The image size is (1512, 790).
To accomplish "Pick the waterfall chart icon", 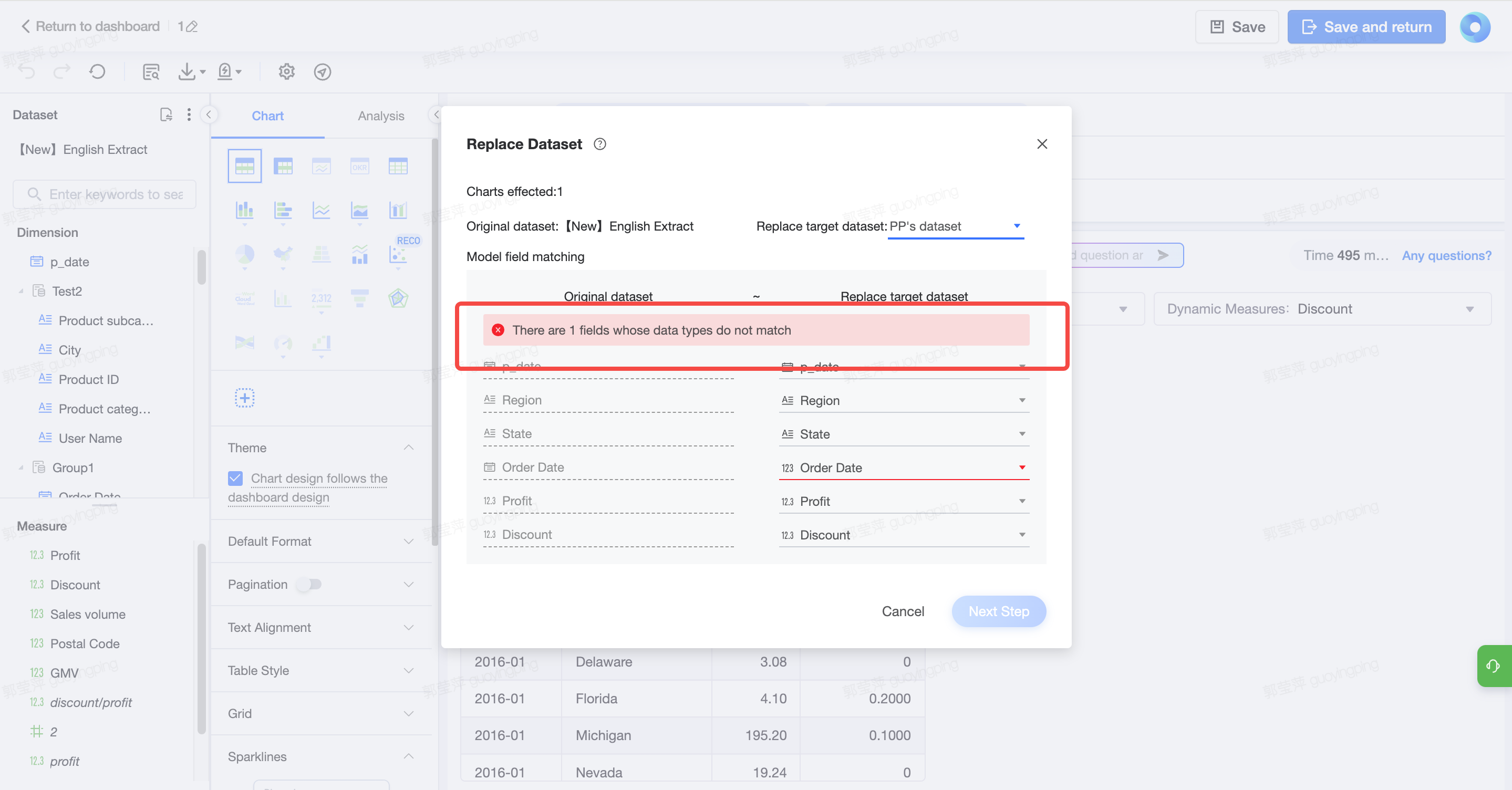I will coord(321,342).
